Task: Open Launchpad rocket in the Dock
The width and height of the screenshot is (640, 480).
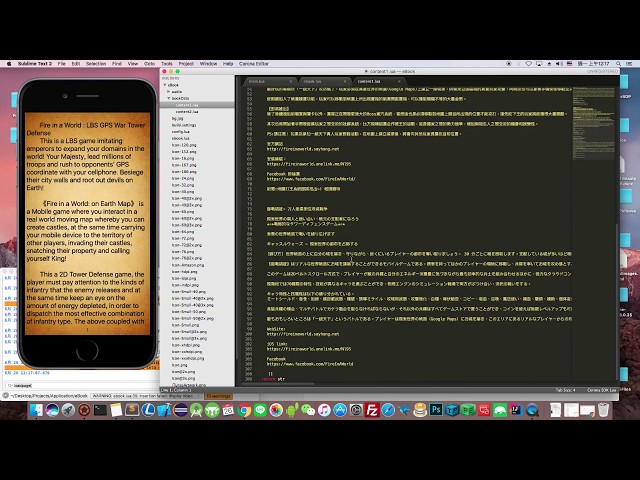Action: pyautogui.click(x=68, y=410)
